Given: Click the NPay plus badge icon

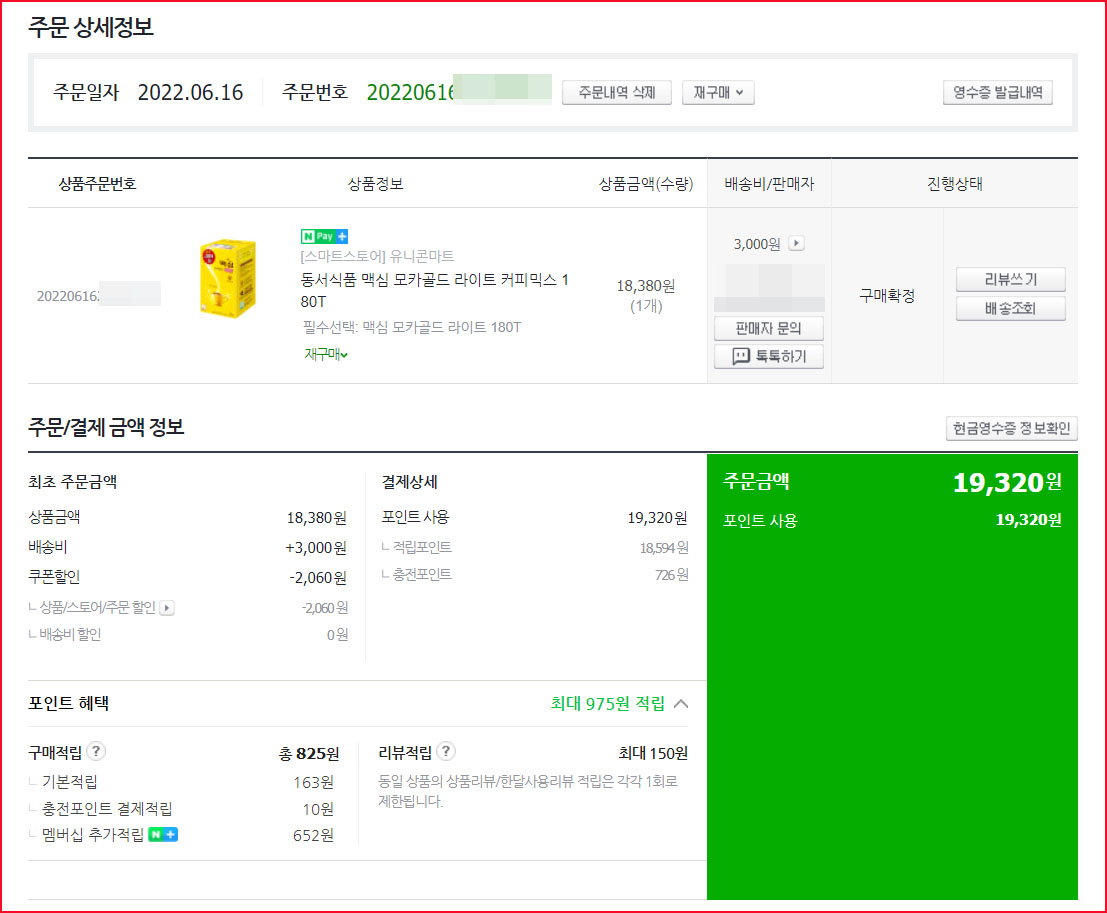Looking at the screenshot, I should click(x=324, y=236).
